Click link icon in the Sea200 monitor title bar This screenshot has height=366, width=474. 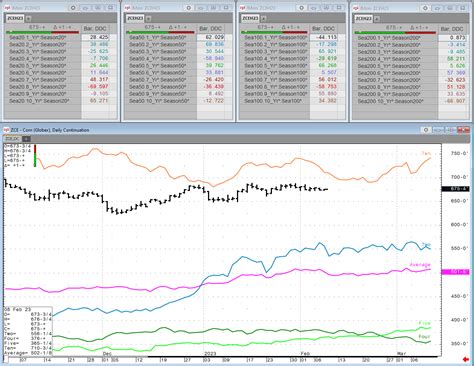[x=437, y=8]
